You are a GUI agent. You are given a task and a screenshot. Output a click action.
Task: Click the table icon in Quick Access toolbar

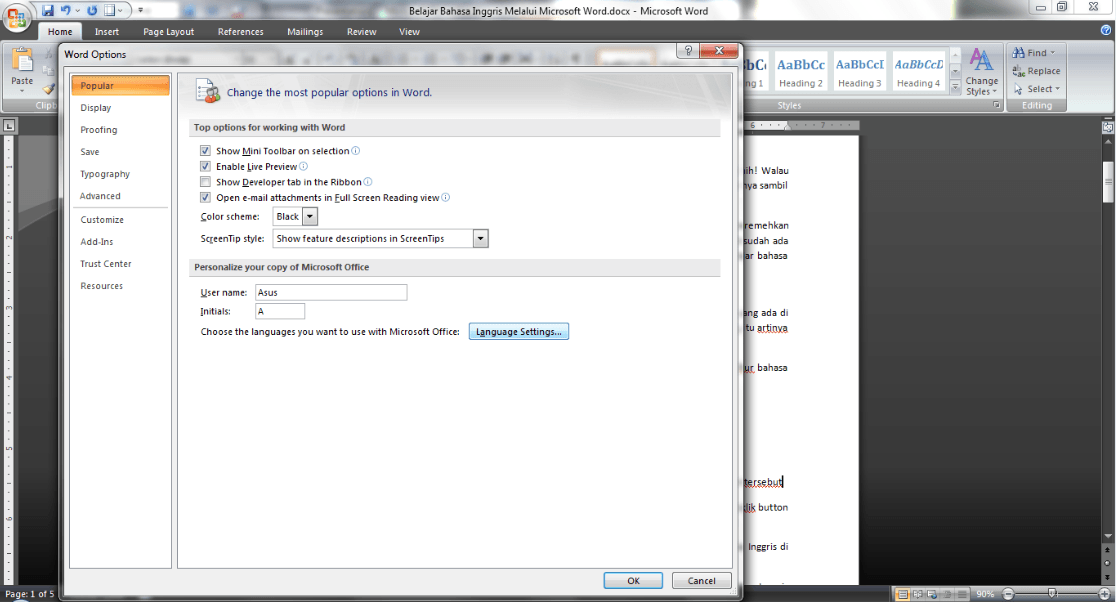110,11
